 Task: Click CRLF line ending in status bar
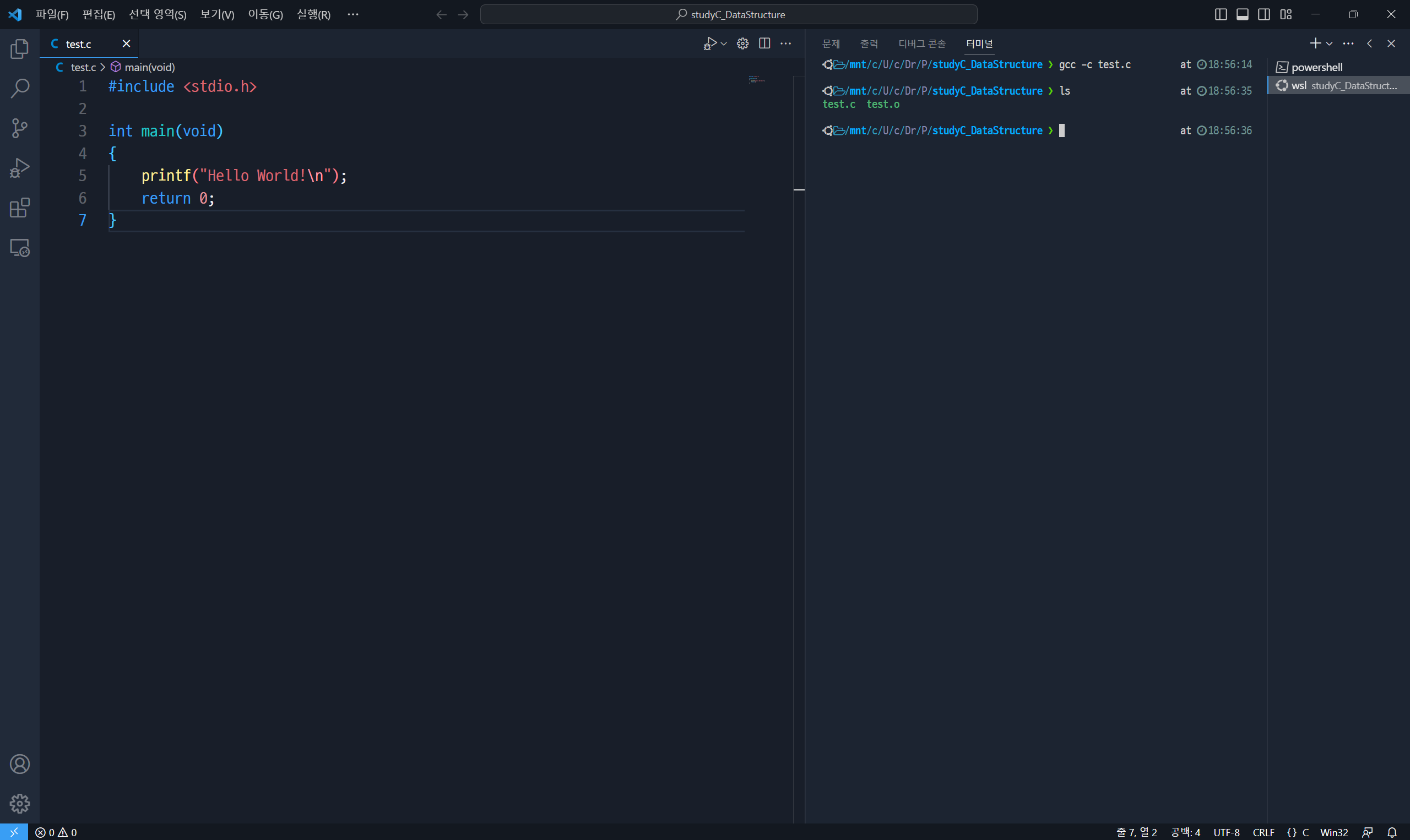coord(1263,832)
